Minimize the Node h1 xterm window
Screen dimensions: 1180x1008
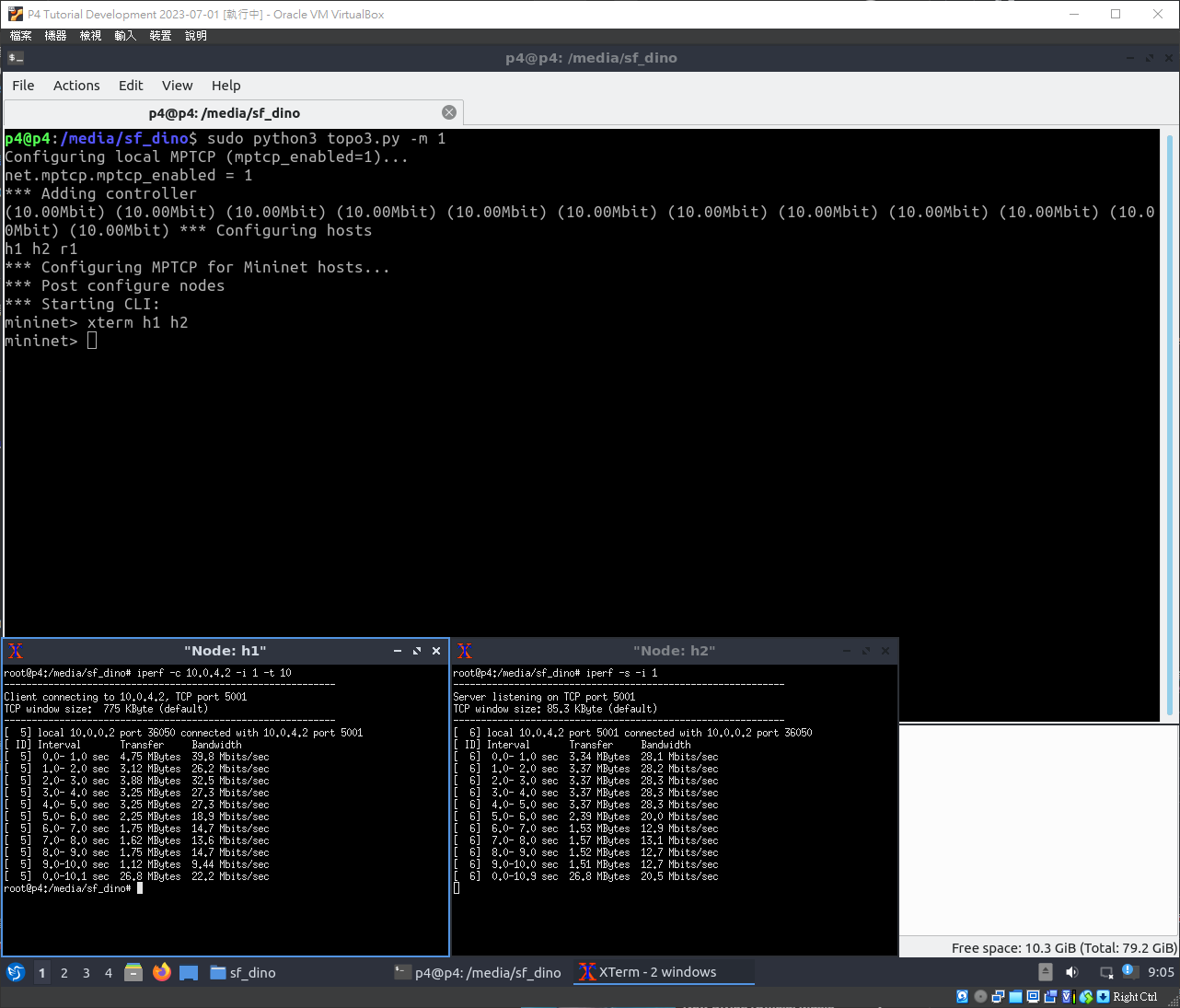click(398, 651)
